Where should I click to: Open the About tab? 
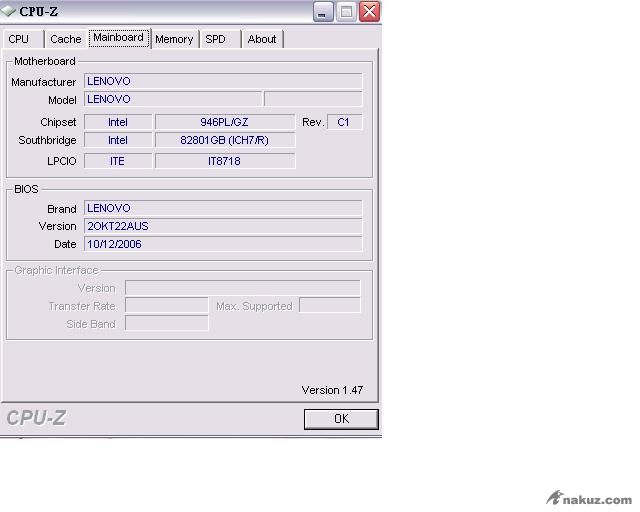coord(262,39)
